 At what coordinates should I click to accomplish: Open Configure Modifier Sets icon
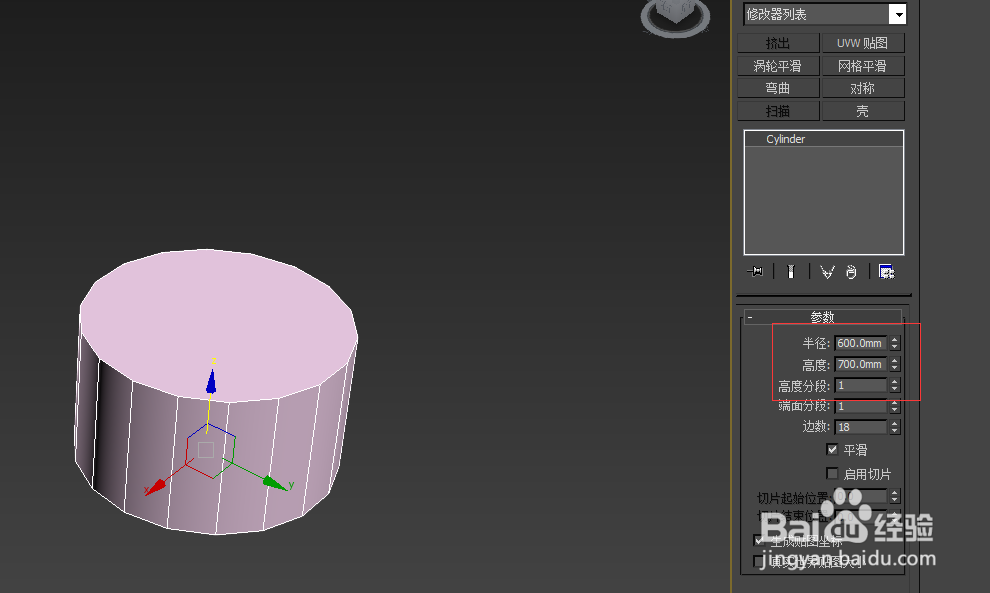[x=886, y=271]
